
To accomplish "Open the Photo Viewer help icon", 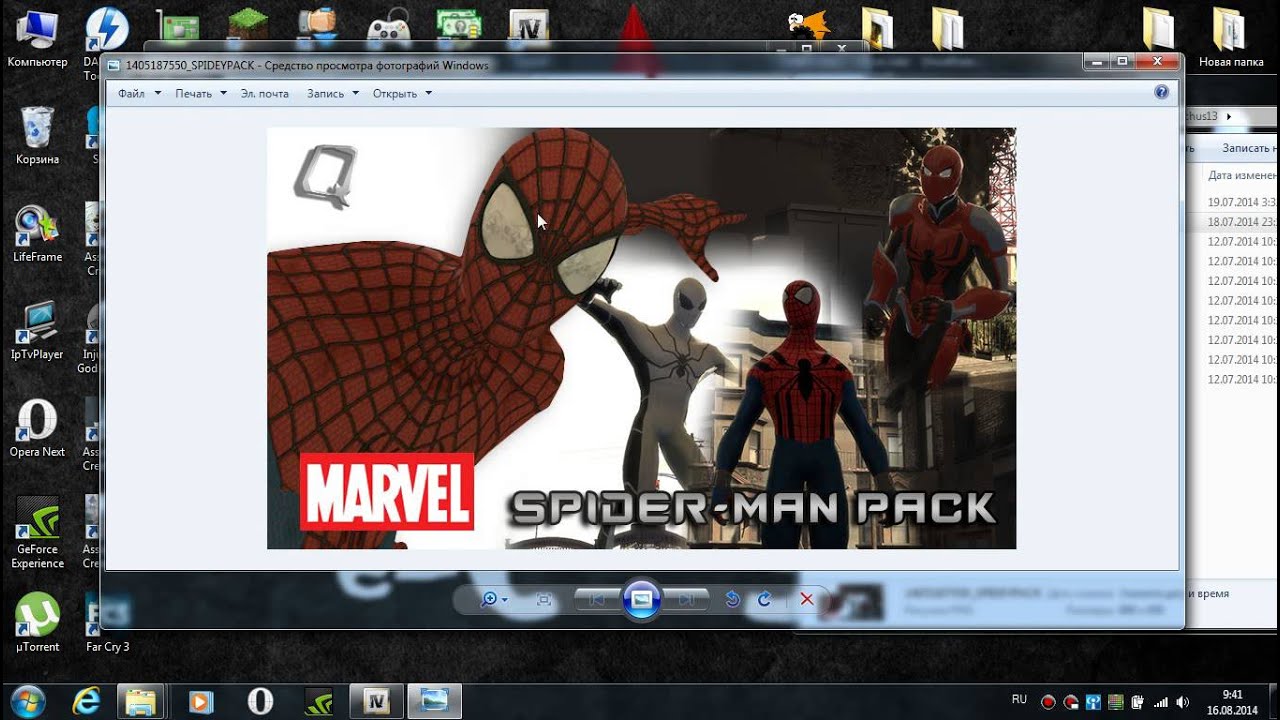I will coord(1161,92).
